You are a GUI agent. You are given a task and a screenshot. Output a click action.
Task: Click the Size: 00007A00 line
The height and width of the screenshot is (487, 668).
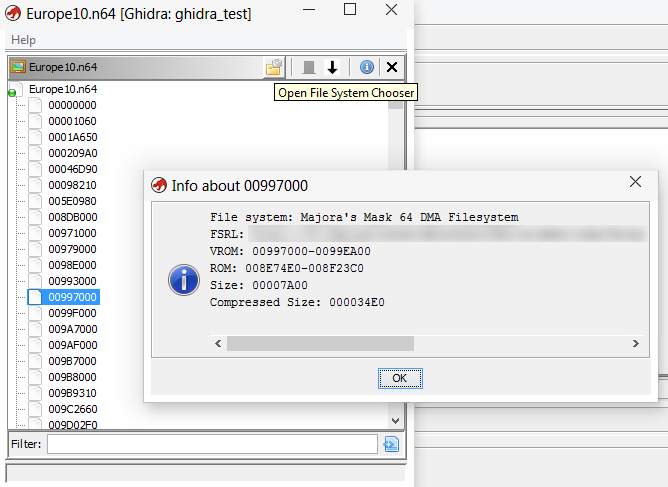259,285
